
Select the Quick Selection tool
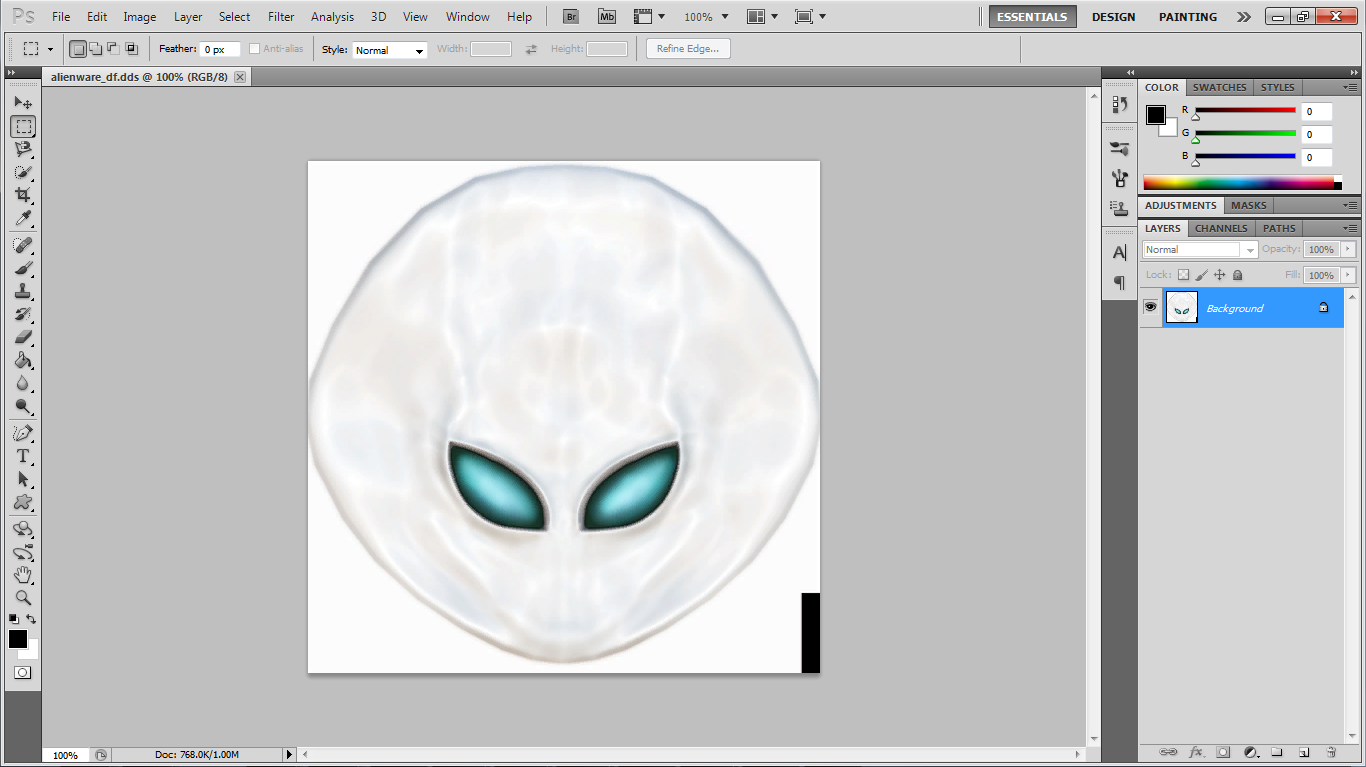23,172
